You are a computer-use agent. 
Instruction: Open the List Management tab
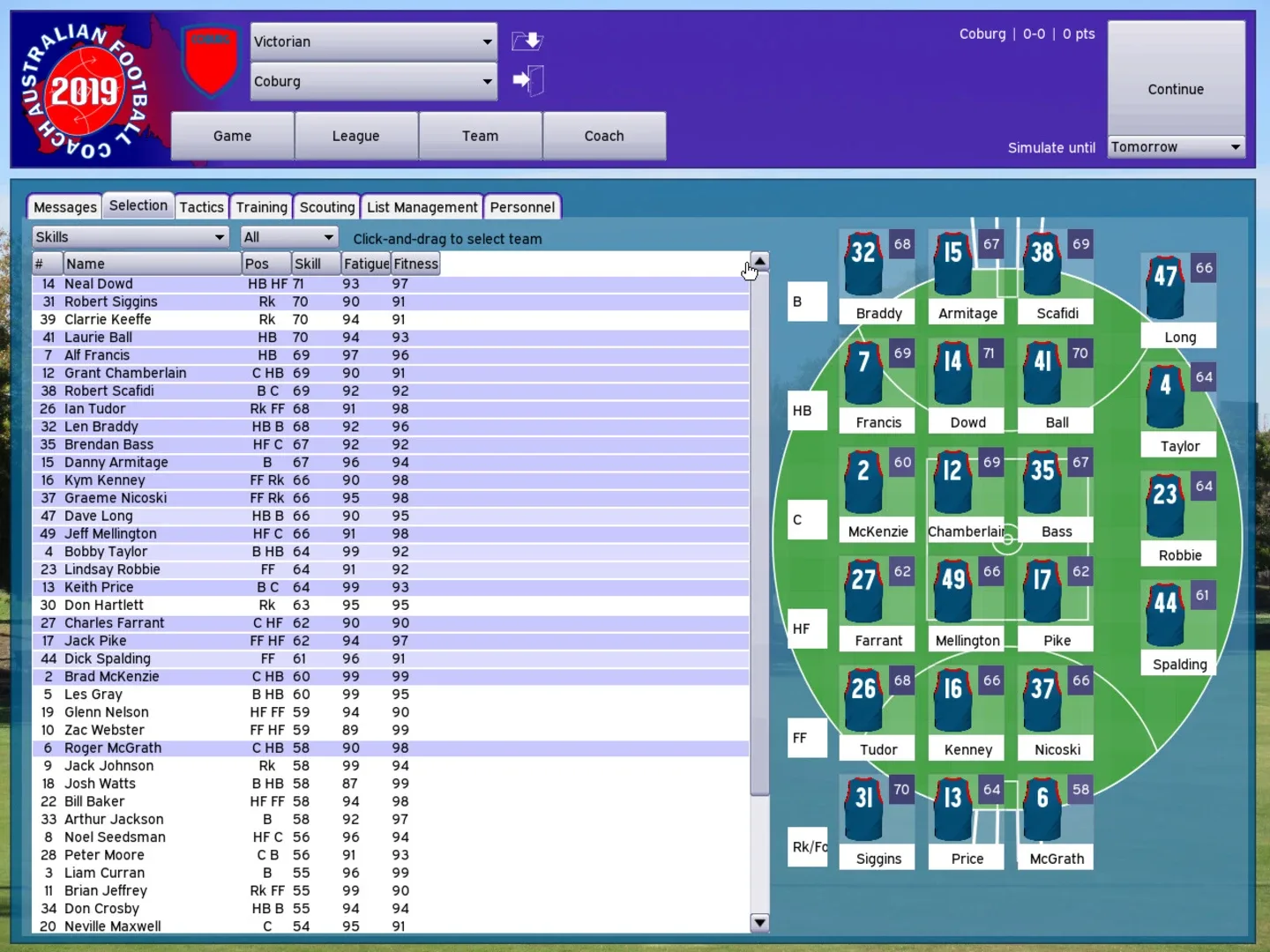pos(422,207)
